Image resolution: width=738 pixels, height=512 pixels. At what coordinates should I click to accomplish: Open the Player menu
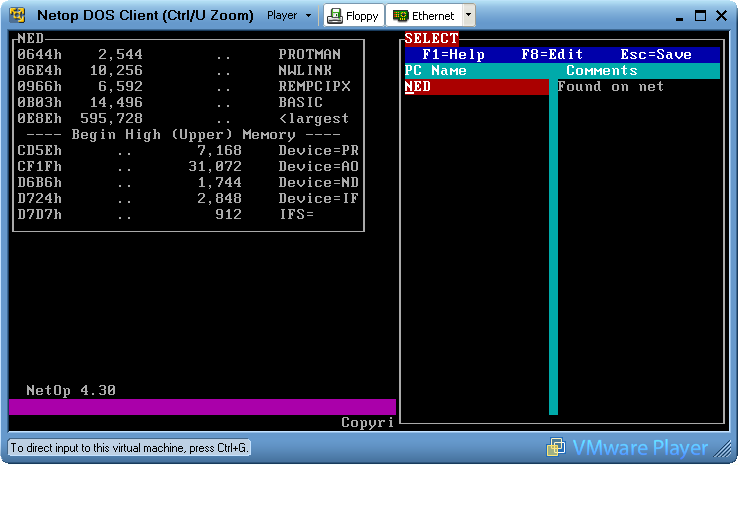pos(289,16)
